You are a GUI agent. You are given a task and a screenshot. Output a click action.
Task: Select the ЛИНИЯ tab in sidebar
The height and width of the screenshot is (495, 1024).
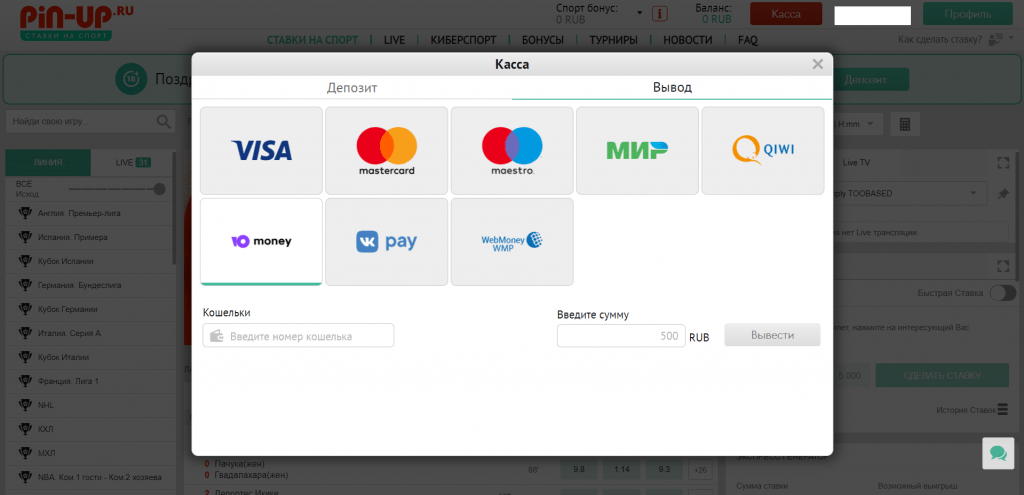48,162
